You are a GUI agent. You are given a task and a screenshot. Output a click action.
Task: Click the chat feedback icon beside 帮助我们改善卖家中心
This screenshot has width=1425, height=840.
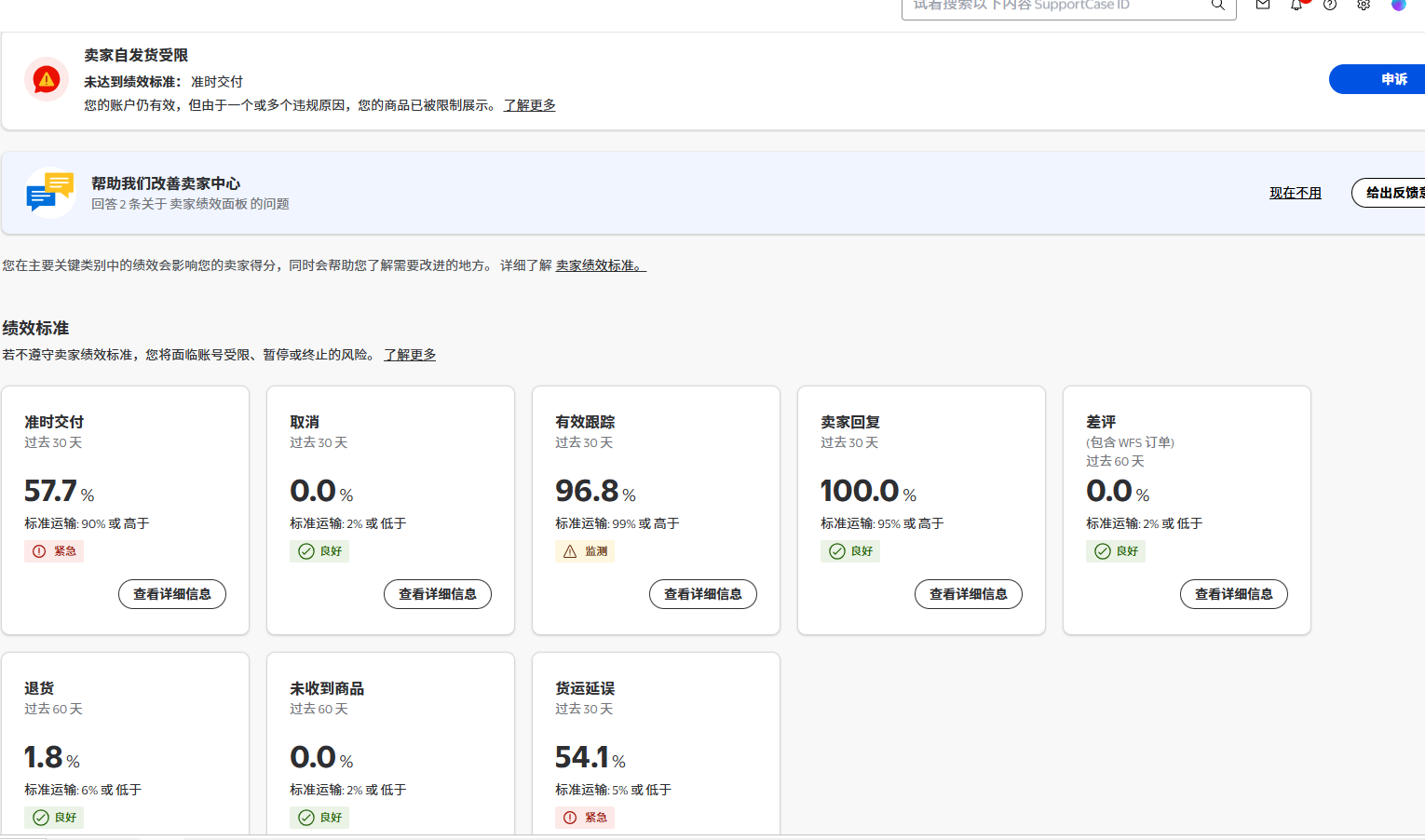[x=50, y=193]
